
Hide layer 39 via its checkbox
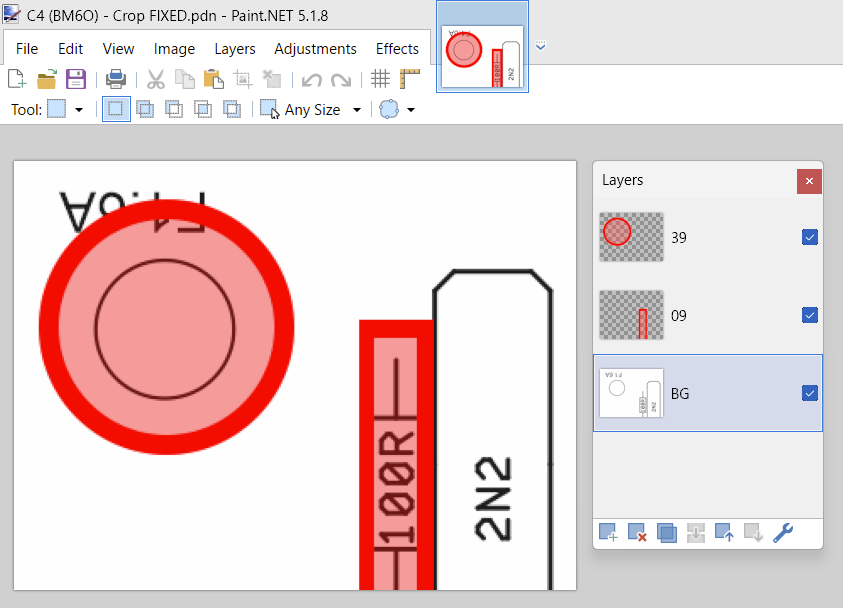click(x=810, y=237)
